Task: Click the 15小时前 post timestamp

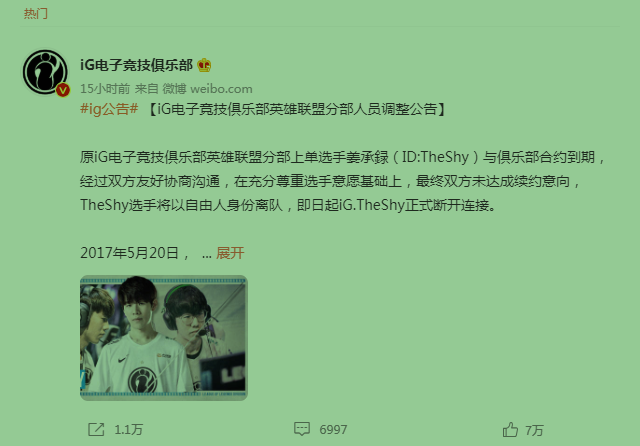Action: (x=105, y=89)
